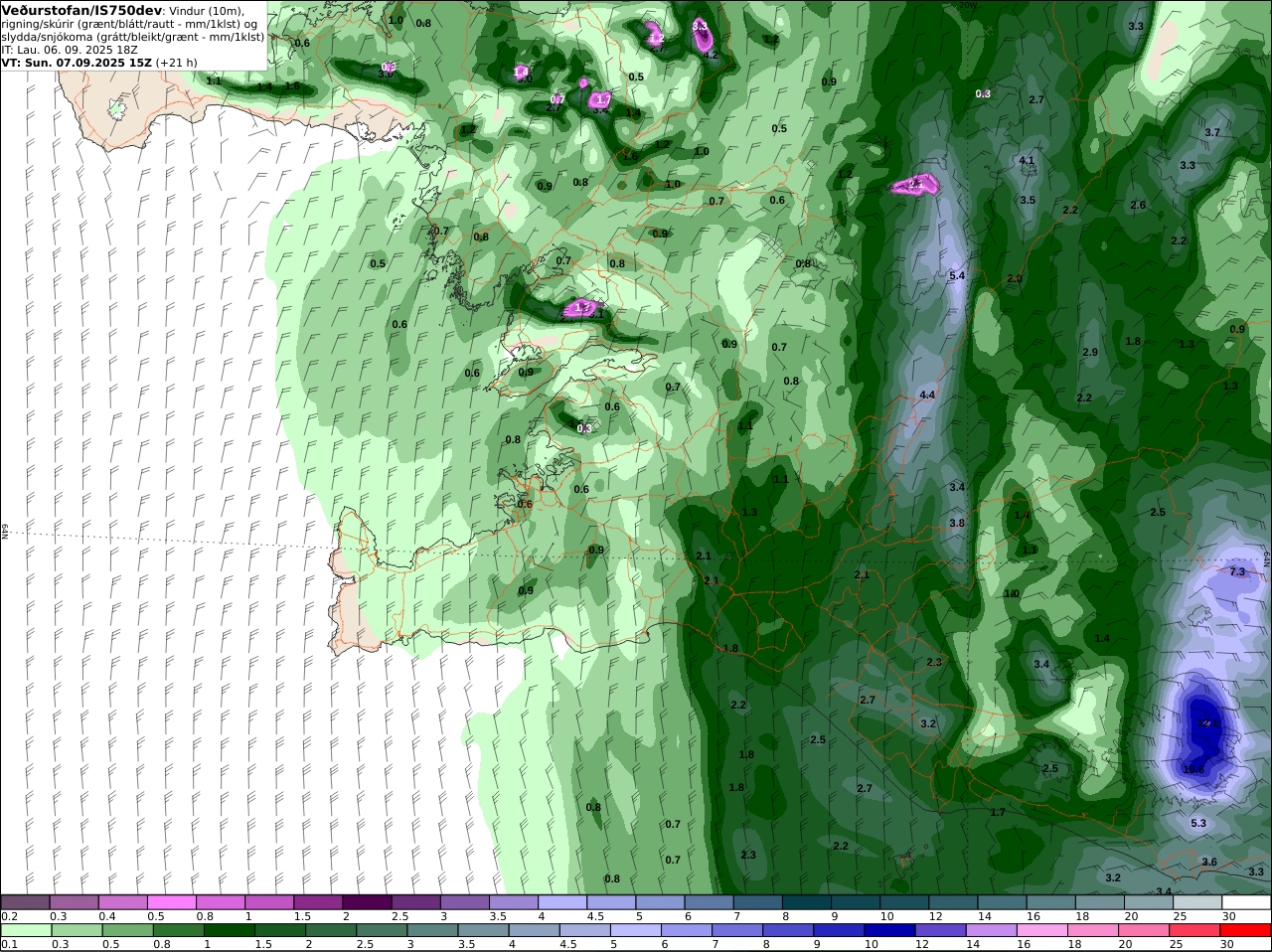Screen dimensions: 1272x952
Task: Select the valid time VT: Sun. 07.09.2025 15Z
Action: tap(78, 62)
